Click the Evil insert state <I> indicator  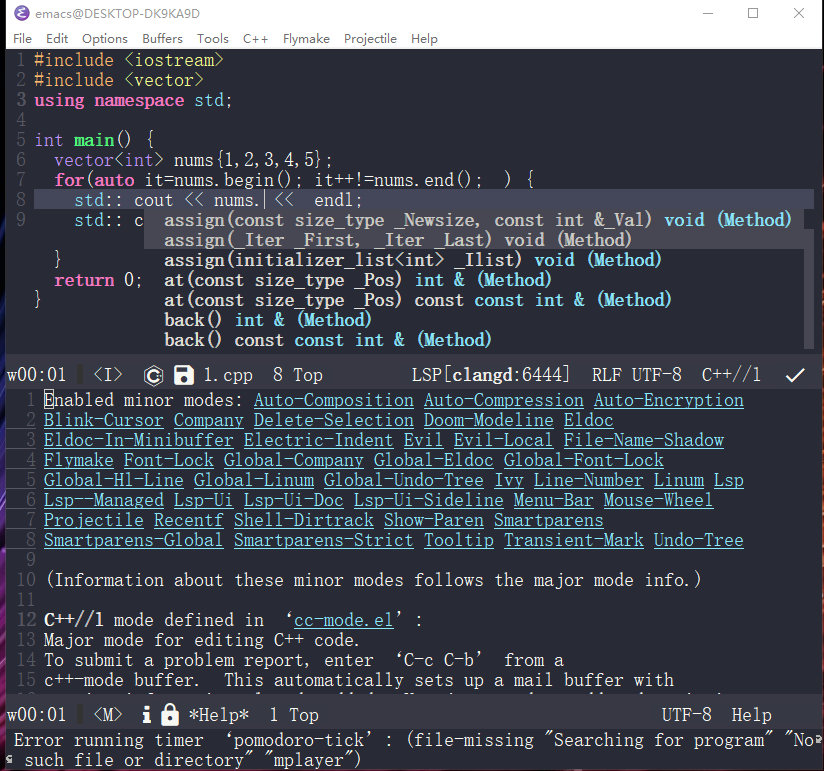(x=108, y=375)
